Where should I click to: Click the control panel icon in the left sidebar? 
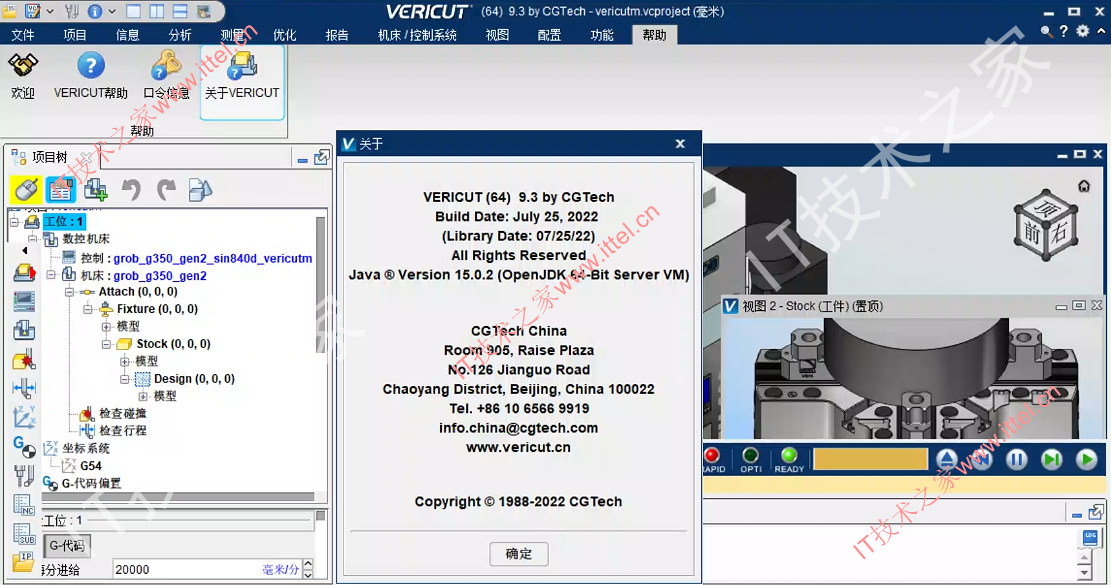coord(24,301)
